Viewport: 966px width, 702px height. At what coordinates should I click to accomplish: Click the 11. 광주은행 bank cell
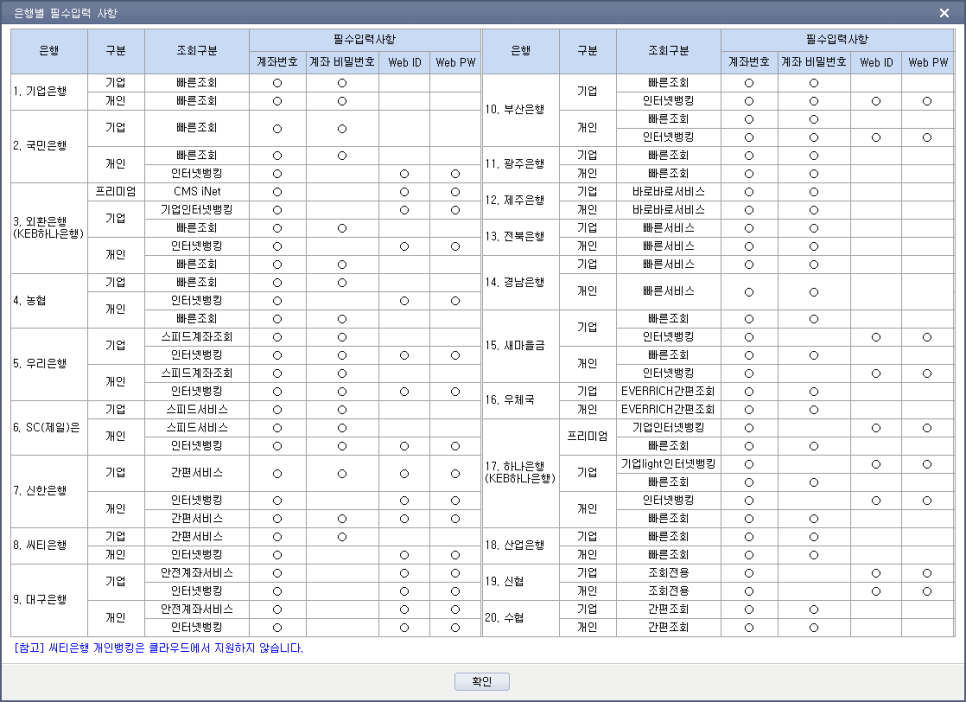point(521,164)
